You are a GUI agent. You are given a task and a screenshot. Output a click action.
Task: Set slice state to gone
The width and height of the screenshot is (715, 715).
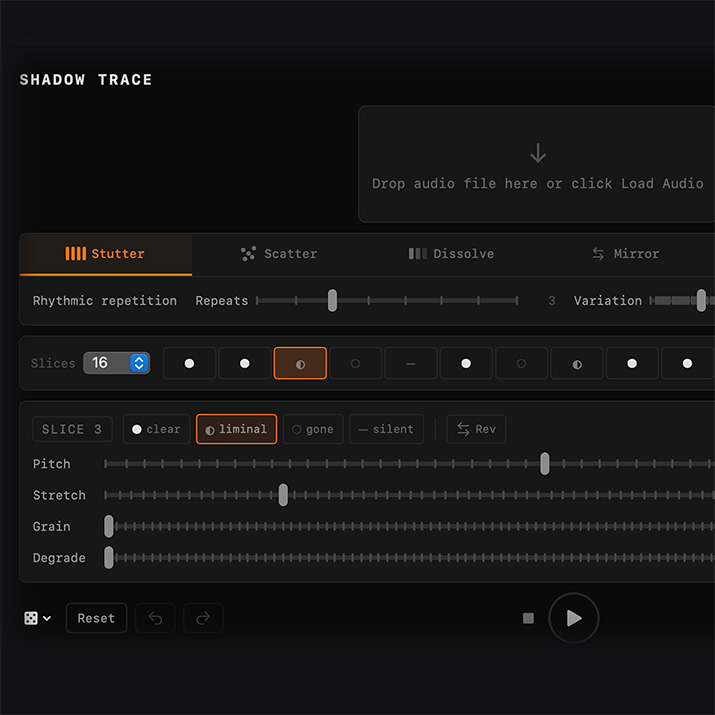[312, 429]
